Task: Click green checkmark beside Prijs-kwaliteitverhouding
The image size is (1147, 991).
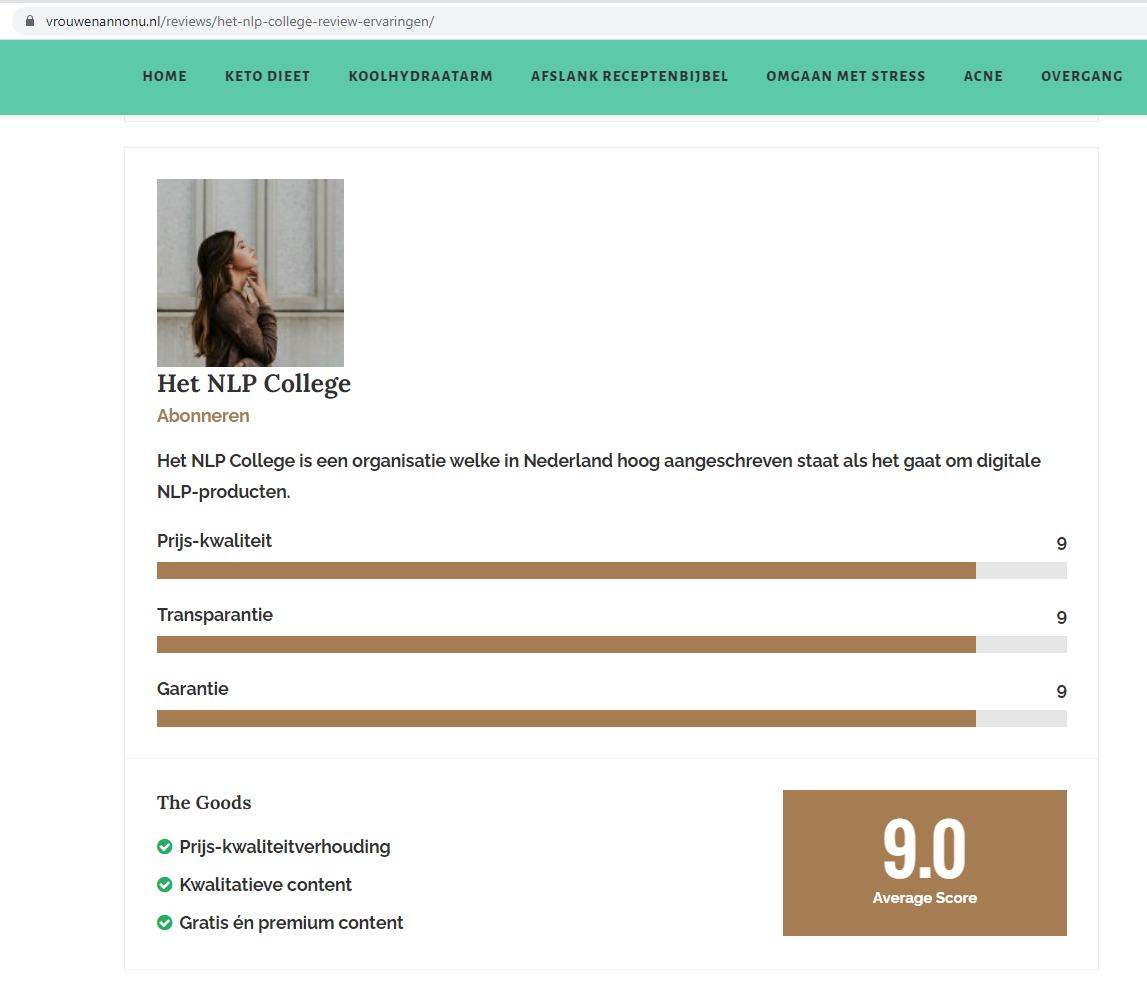Action: (x=165, y=847)
